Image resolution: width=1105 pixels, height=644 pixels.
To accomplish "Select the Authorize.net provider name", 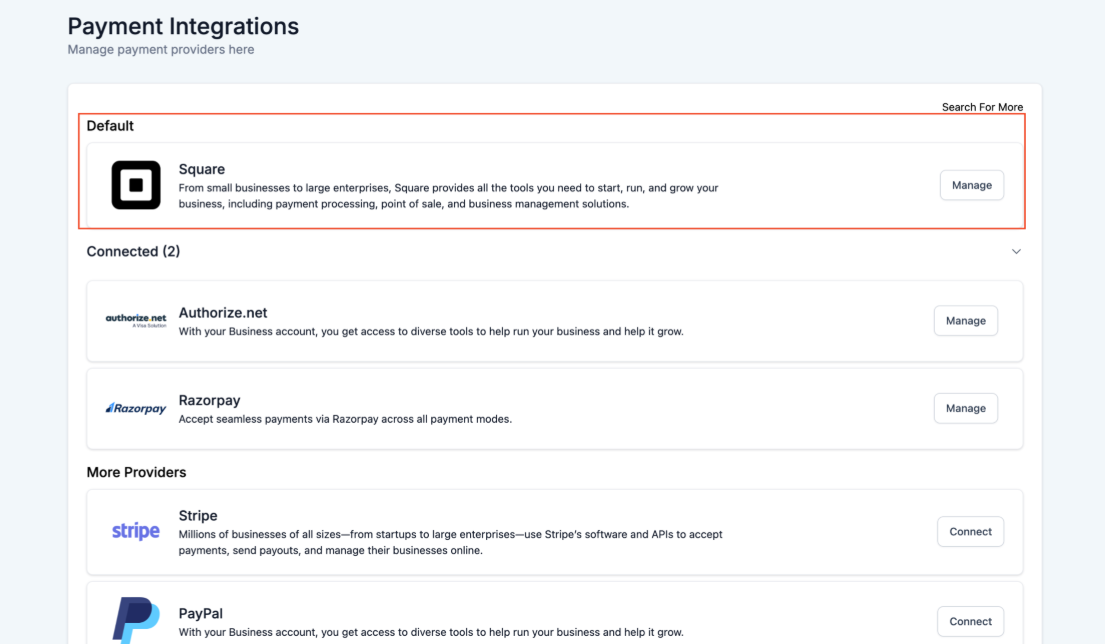I will [x=223, y=313].
